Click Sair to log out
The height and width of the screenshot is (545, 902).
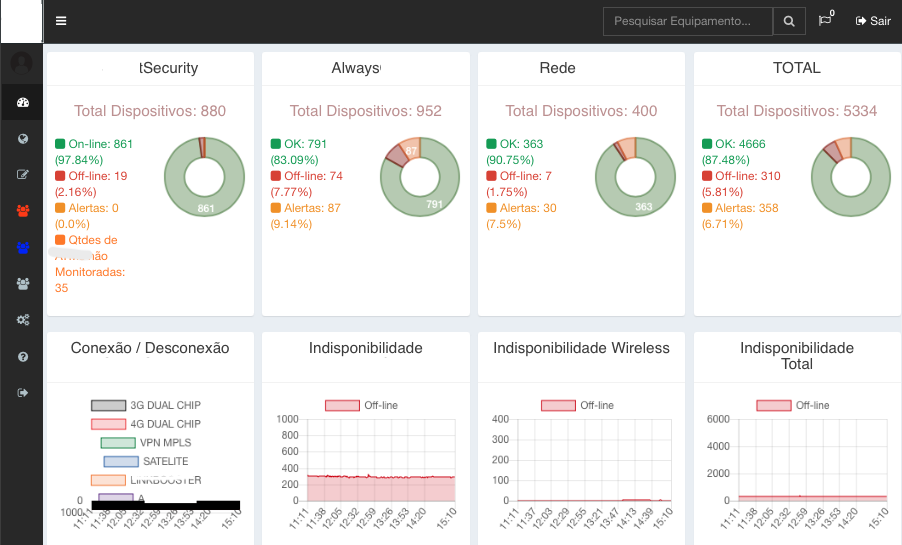point(872,21)
